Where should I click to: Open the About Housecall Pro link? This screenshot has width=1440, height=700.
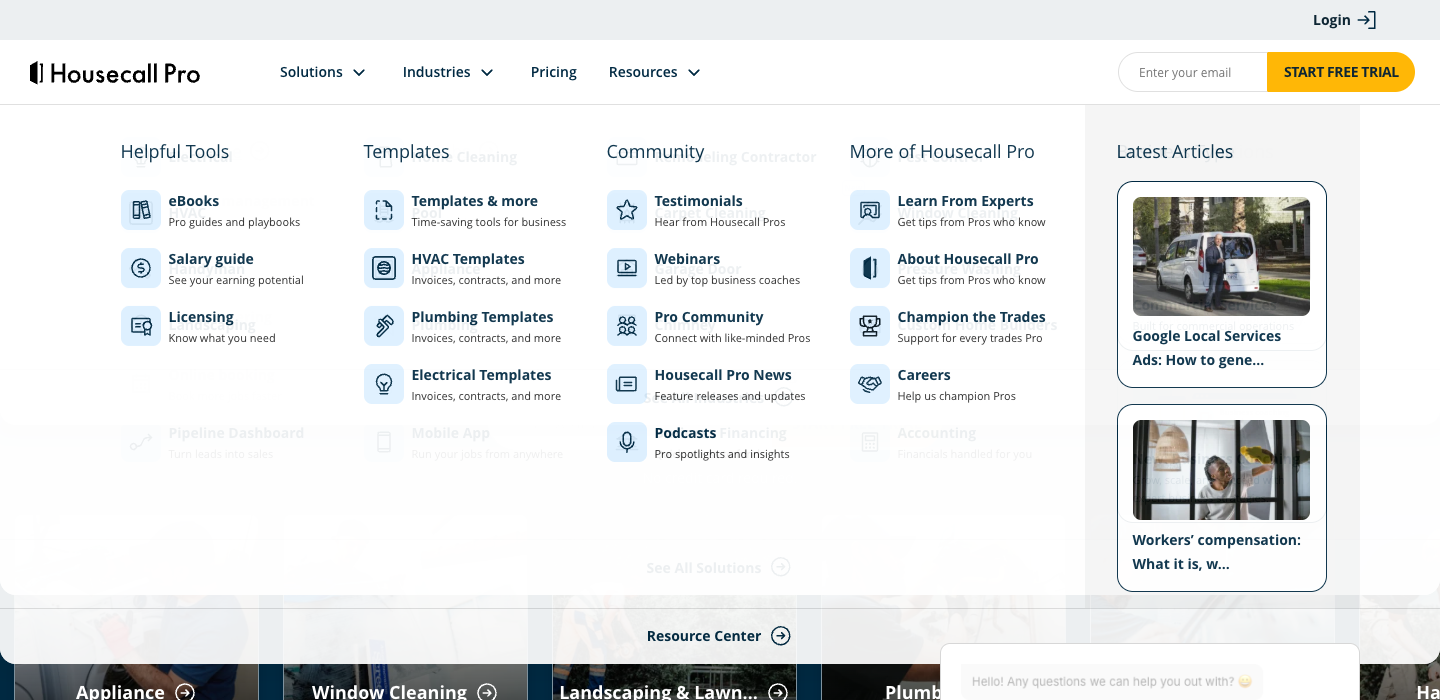tap(968, 259)
